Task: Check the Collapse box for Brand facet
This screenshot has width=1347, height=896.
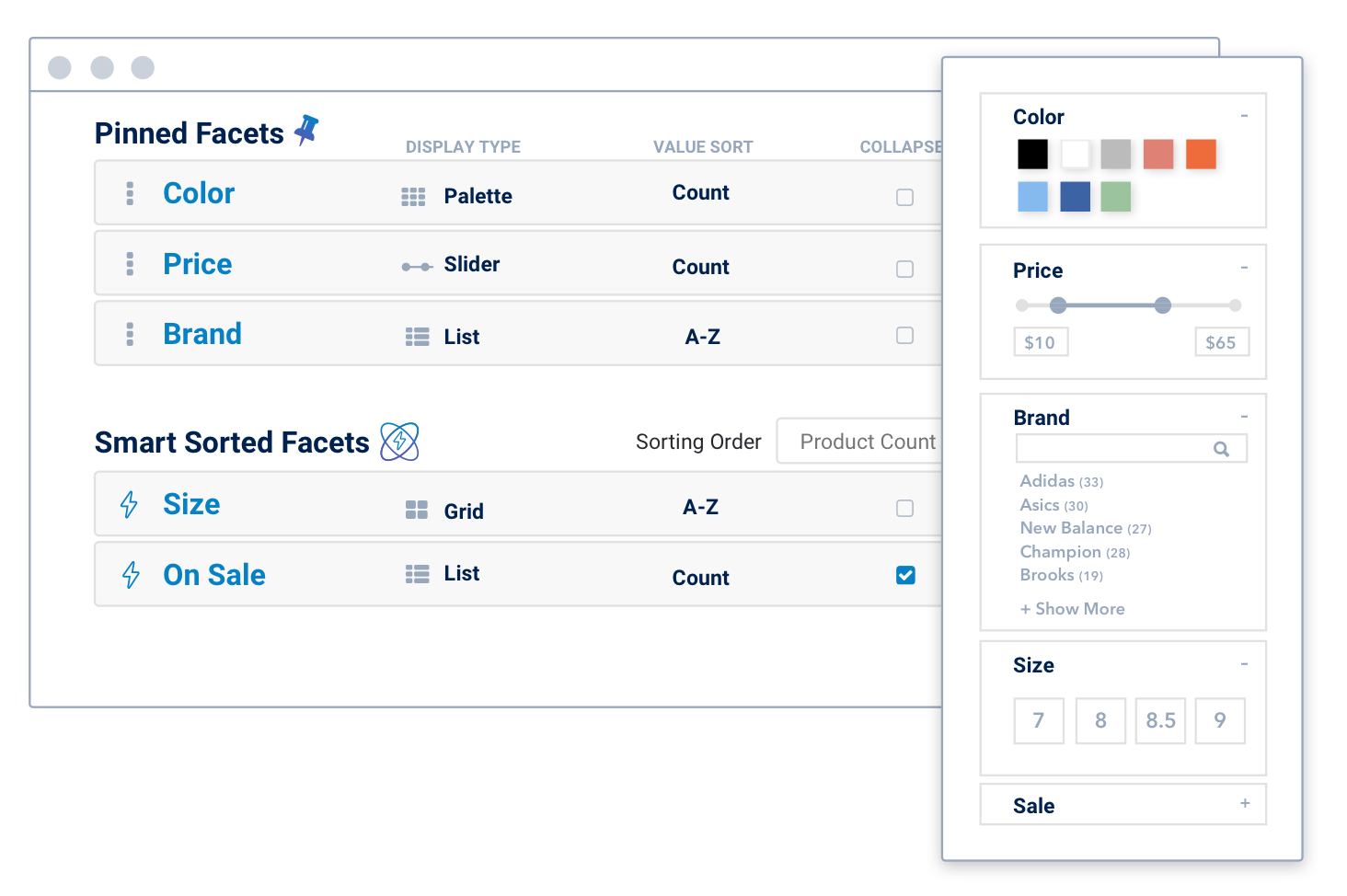Action: 904,336
